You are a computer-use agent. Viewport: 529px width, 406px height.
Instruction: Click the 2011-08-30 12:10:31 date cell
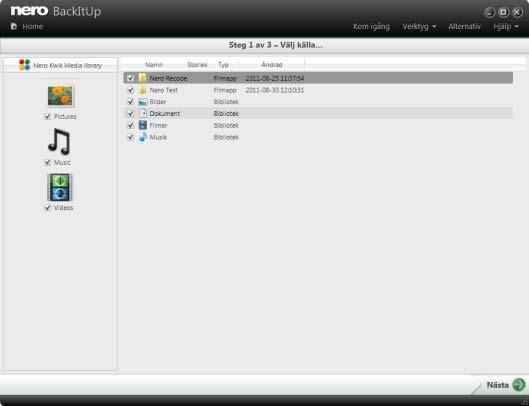point(275,90)
